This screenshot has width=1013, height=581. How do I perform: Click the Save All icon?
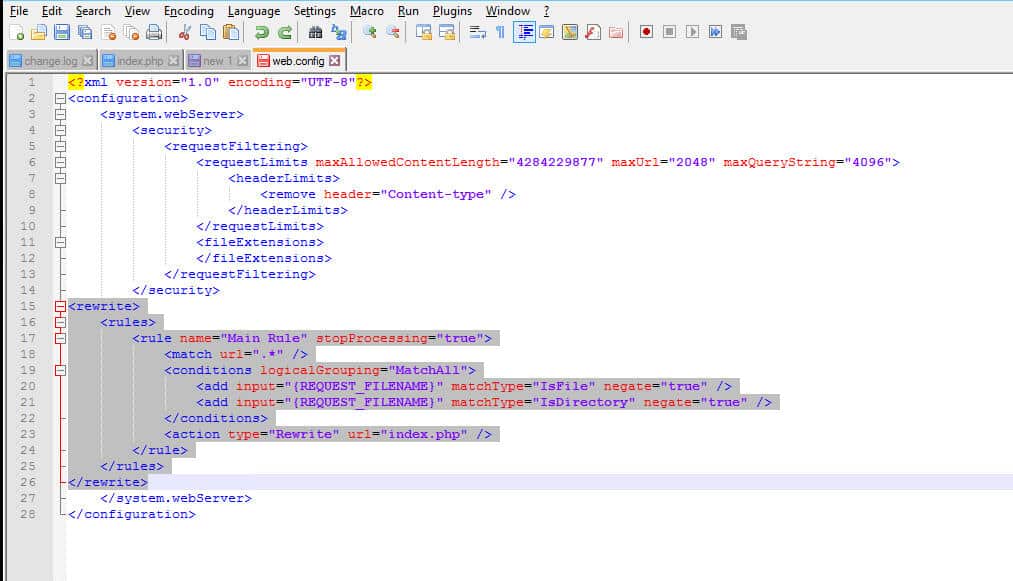85,32
